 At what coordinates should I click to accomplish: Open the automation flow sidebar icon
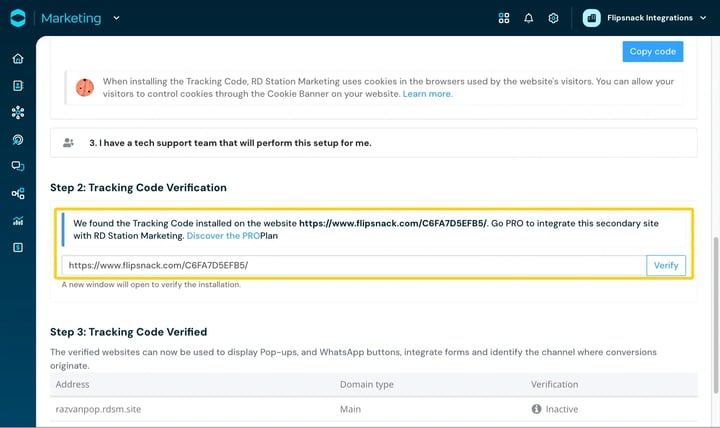(17, 193)
